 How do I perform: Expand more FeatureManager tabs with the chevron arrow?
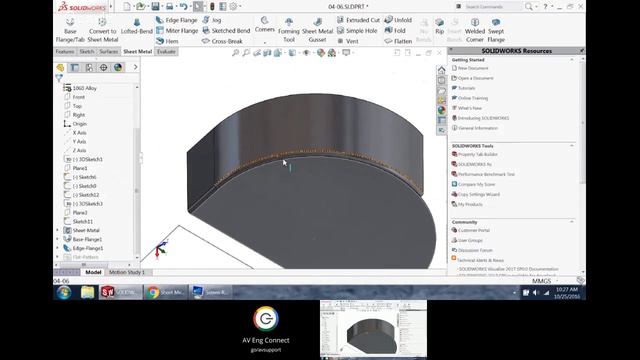point(135,67)
